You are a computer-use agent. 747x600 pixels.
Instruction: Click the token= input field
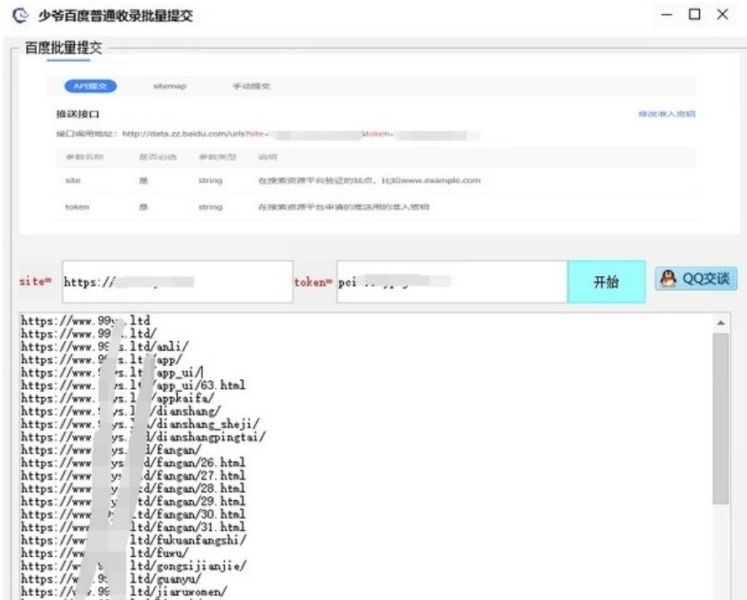pyautogui.click(x=452, y=282)
